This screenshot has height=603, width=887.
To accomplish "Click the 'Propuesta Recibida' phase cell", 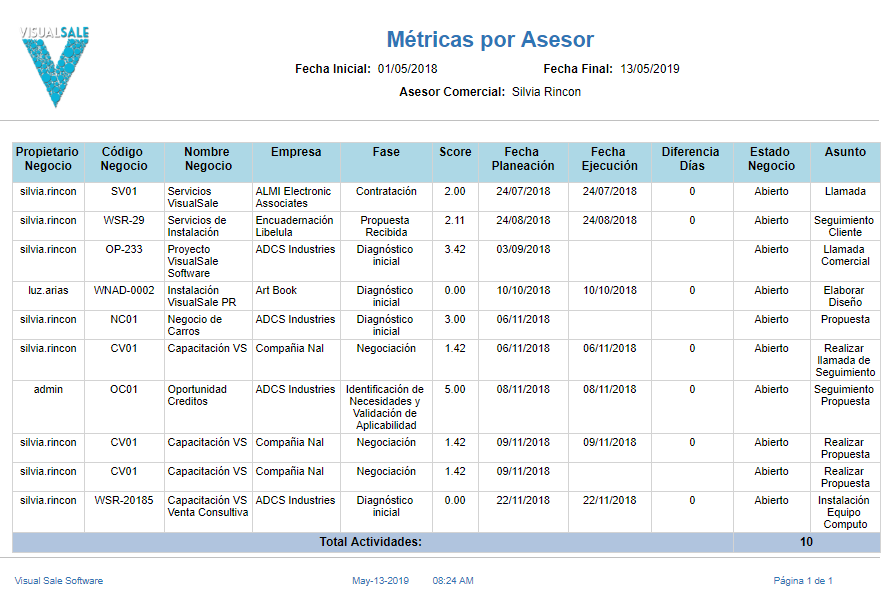I will 386,226.
